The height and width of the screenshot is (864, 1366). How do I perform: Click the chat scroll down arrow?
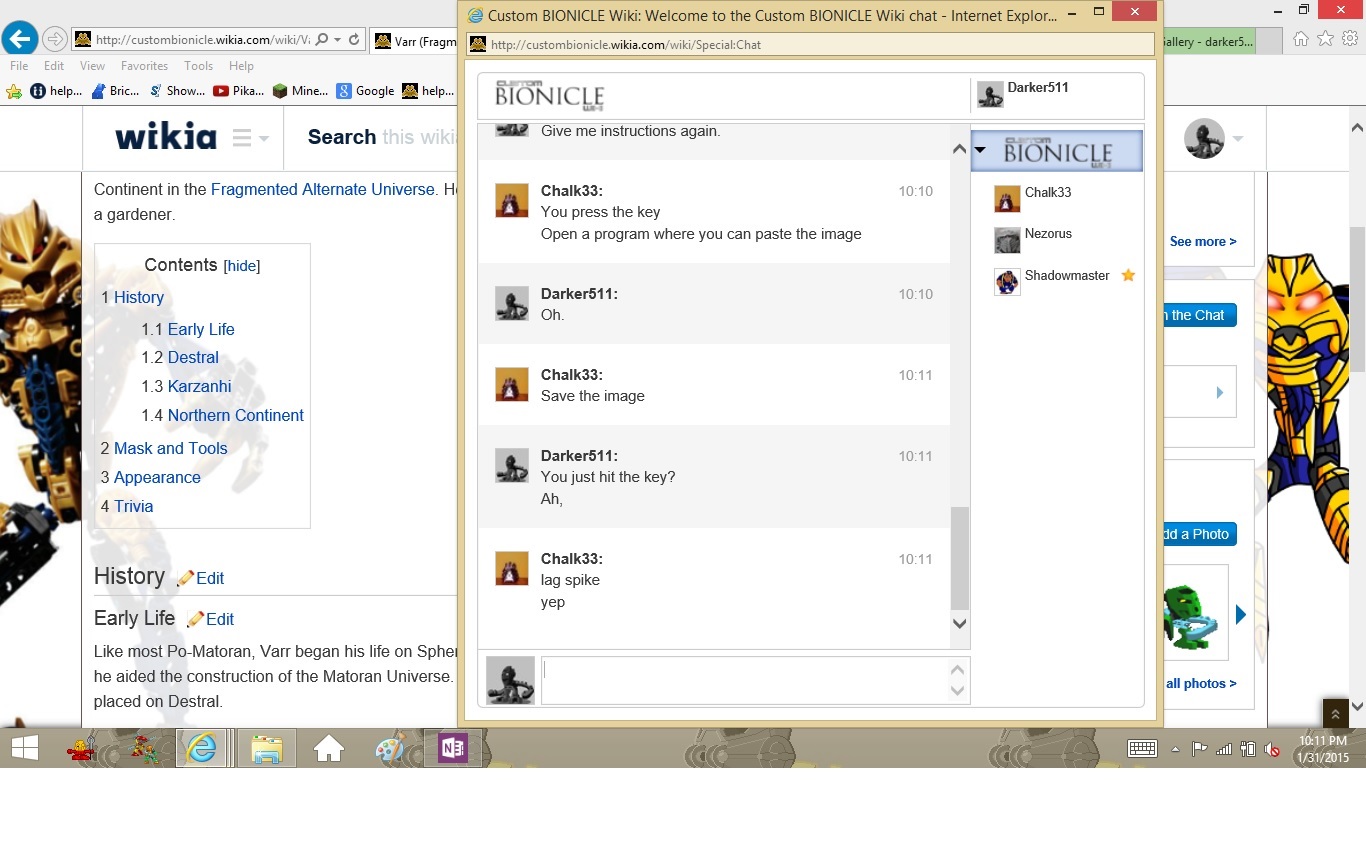pyautogui.click(x=960, y=624)
